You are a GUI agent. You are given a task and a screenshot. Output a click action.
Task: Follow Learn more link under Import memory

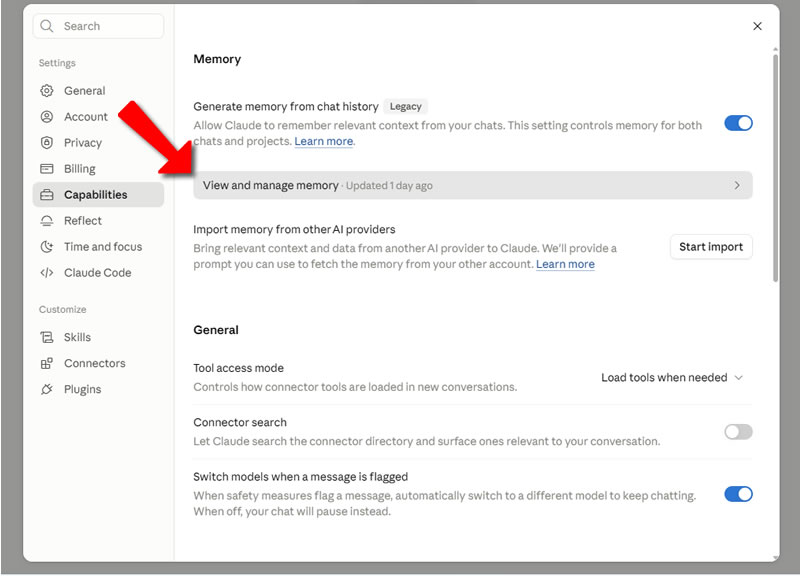coord(565,264)
